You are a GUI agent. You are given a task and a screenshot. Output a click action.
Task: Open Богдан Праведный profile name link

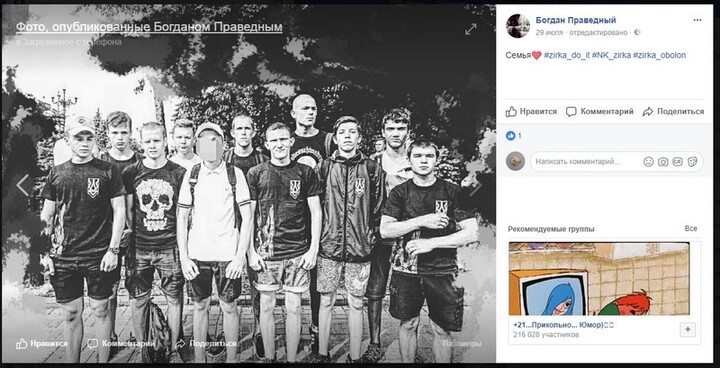tap(576, 20)
